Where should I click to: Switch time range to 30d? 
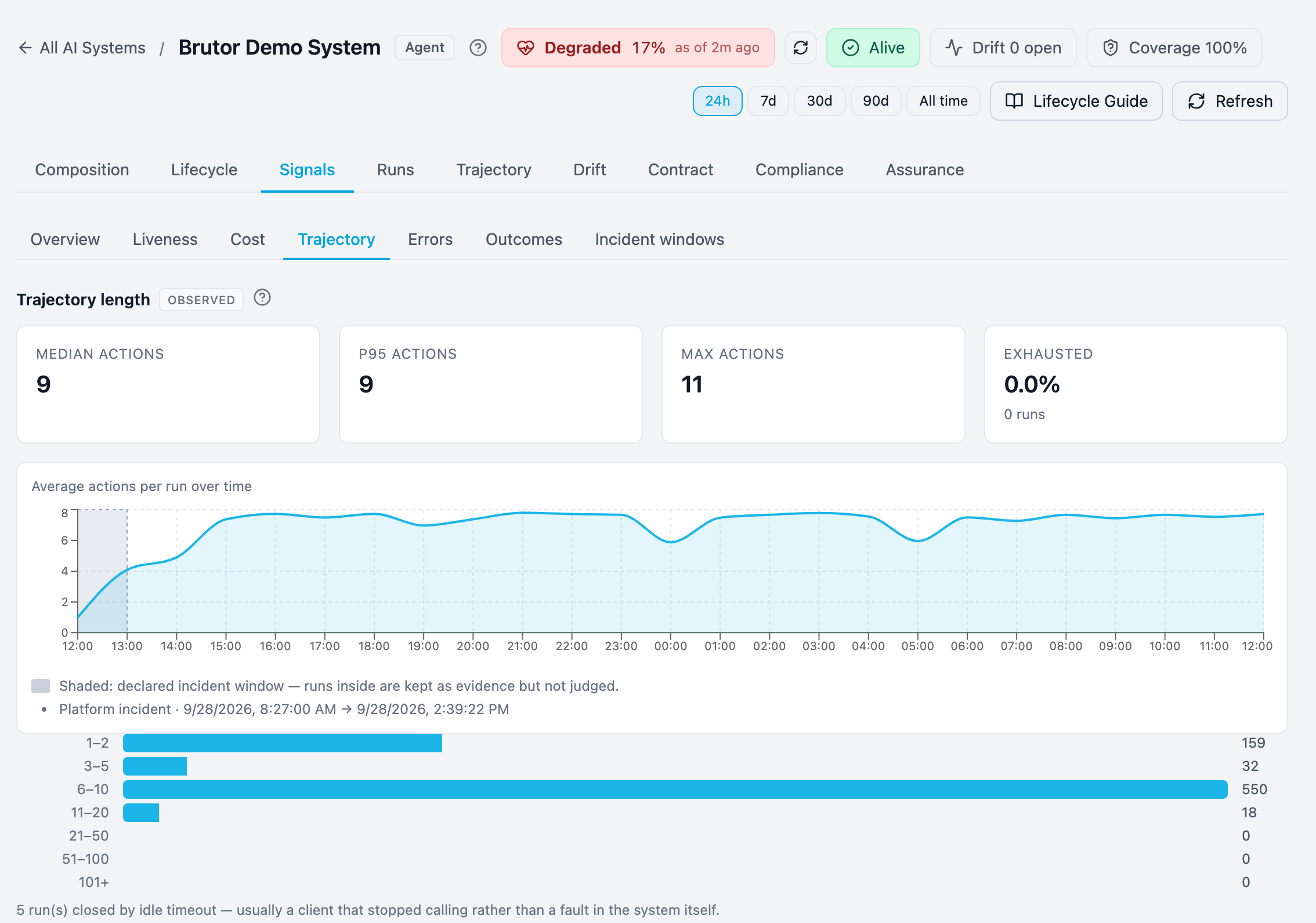coord(819,101)
